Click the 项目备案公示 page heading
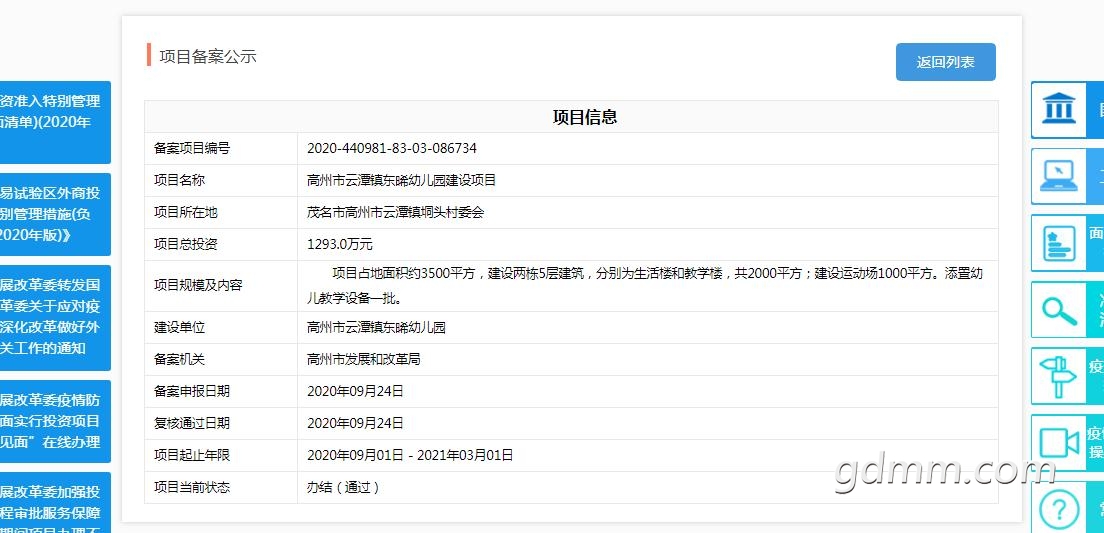Image resolution: width=1104 pixels, height=533 pixels. coord(208,57)
